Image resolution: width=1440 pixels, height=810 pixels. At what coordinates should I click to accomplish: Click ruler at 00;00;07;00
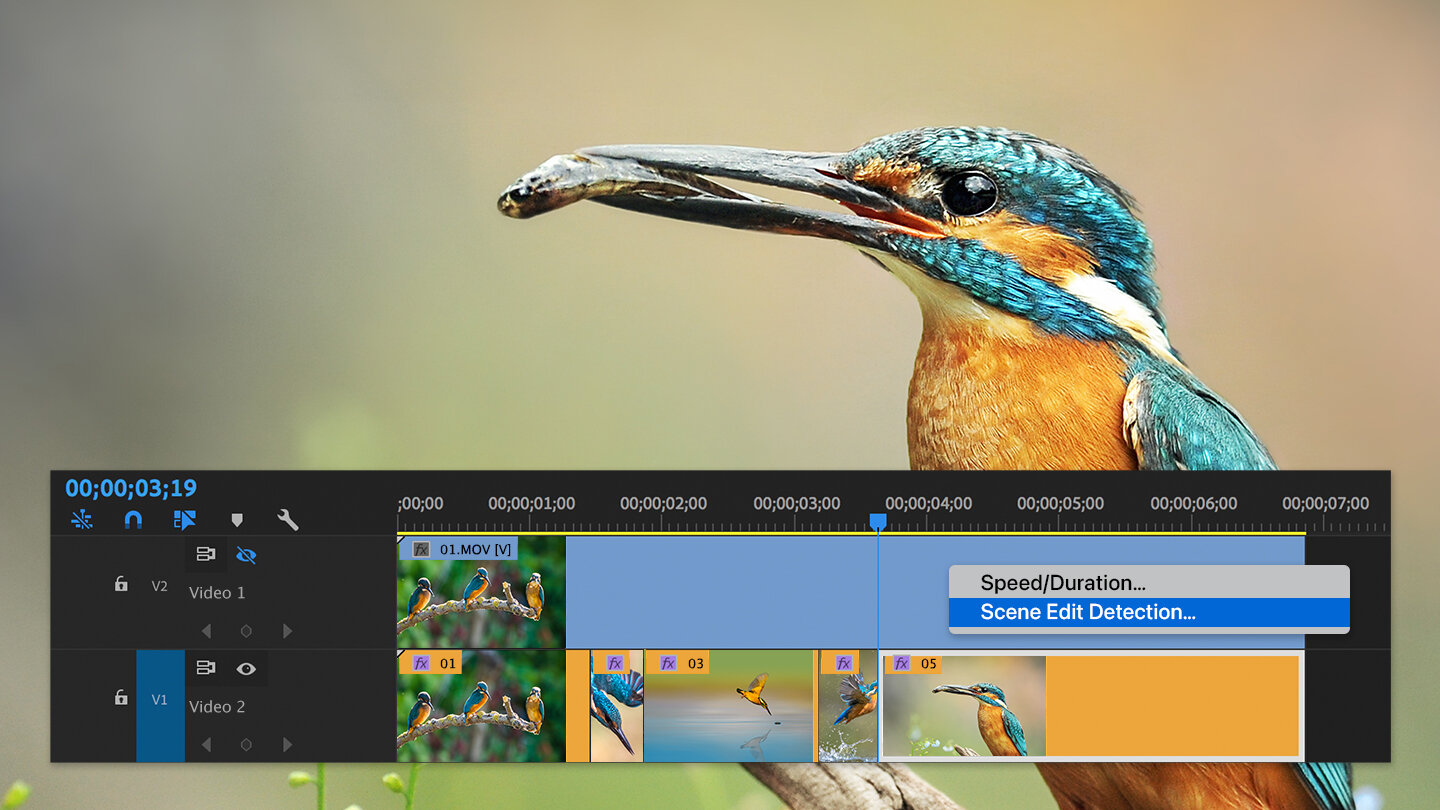[x=1325, y=504]
